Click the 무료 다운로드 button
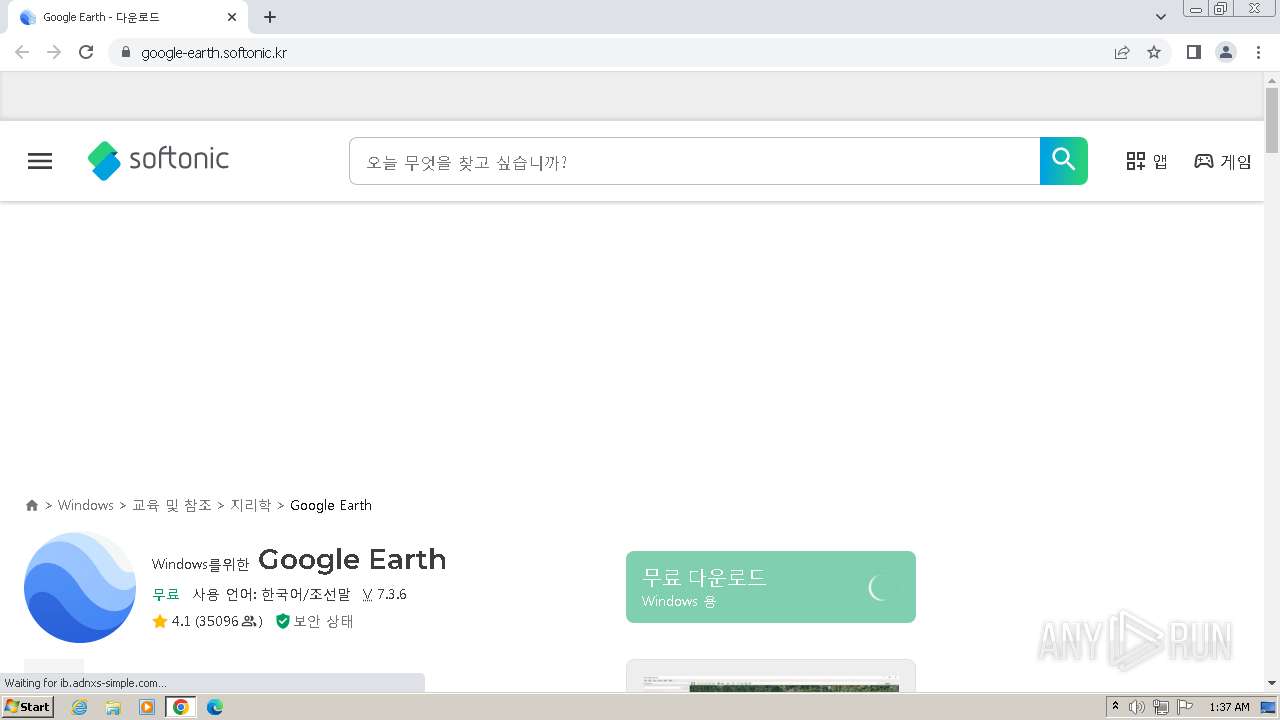This screenshot has height=720, width=1280. click(x=771, y=587)
